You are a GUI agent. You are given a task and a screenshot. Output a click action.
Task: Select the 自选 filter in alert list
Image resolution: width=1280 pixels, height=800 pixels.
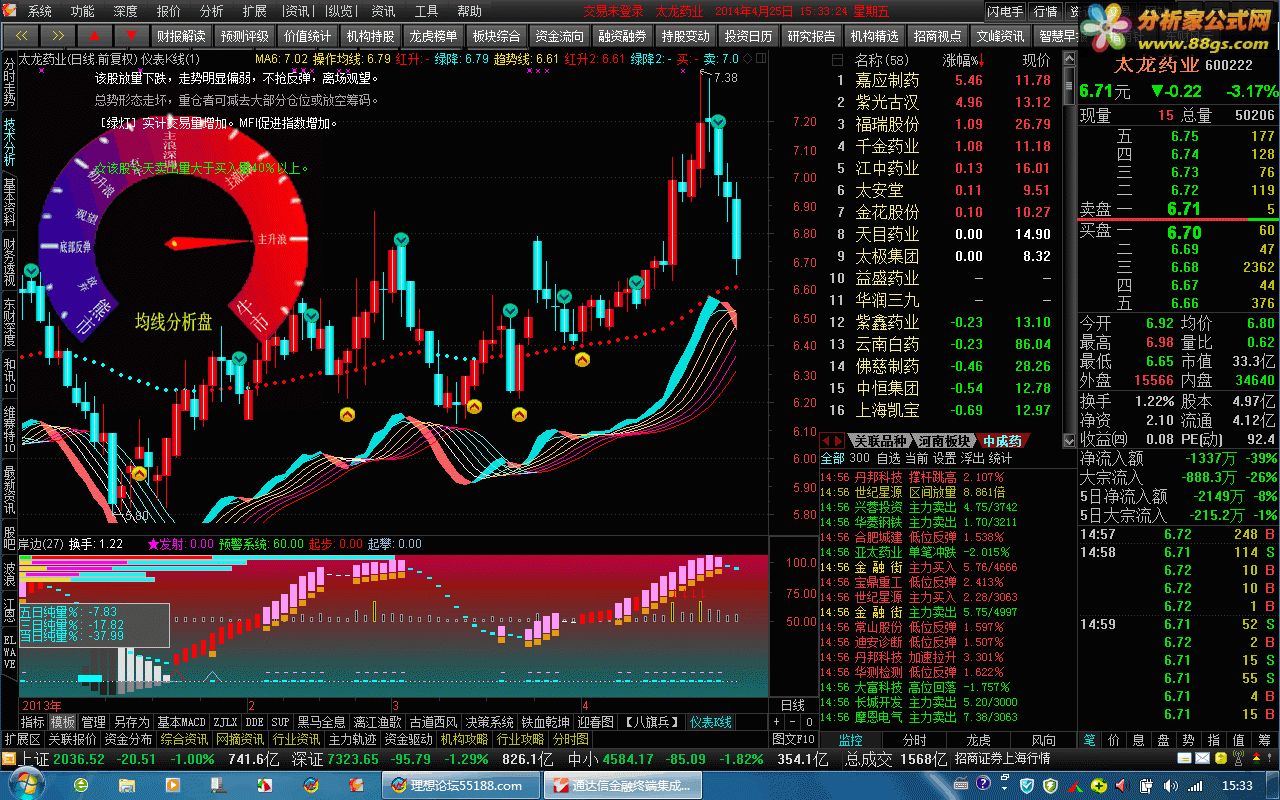tap(888, 458)
